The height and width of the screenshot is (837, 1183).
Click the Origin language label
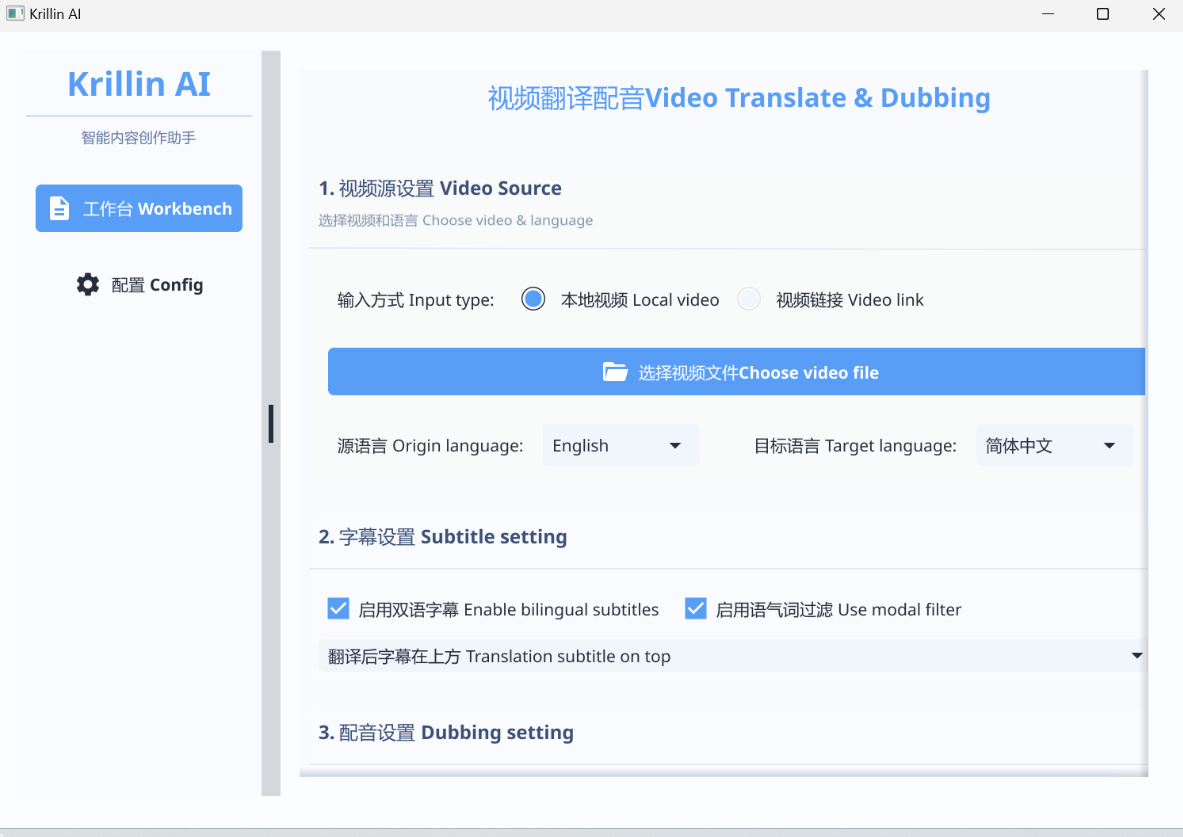pyautogui.click(x=430, y=446)
